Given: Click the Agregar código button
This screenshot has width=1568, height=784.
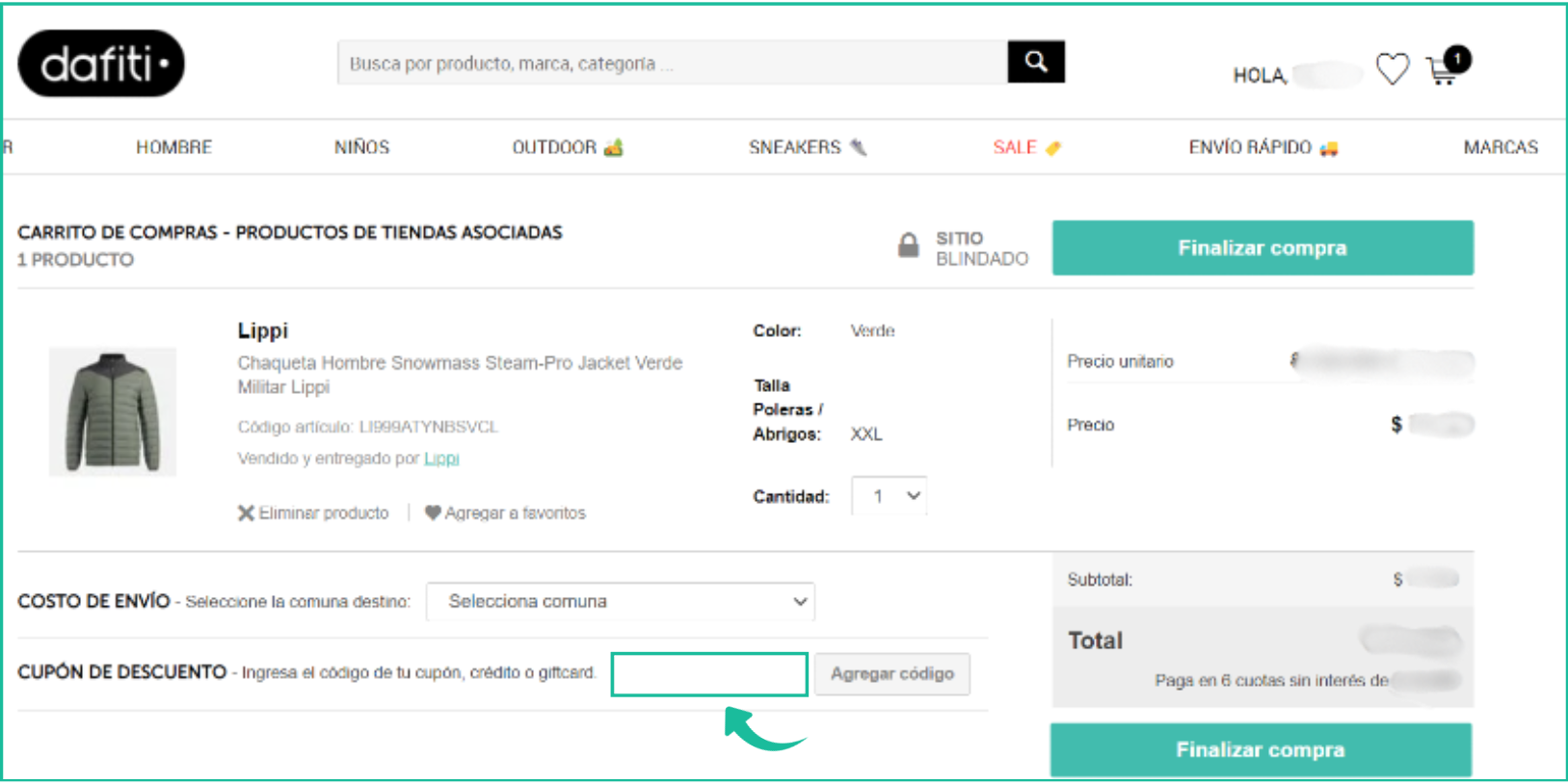Looking at the screenshot, I should (892, 673).
